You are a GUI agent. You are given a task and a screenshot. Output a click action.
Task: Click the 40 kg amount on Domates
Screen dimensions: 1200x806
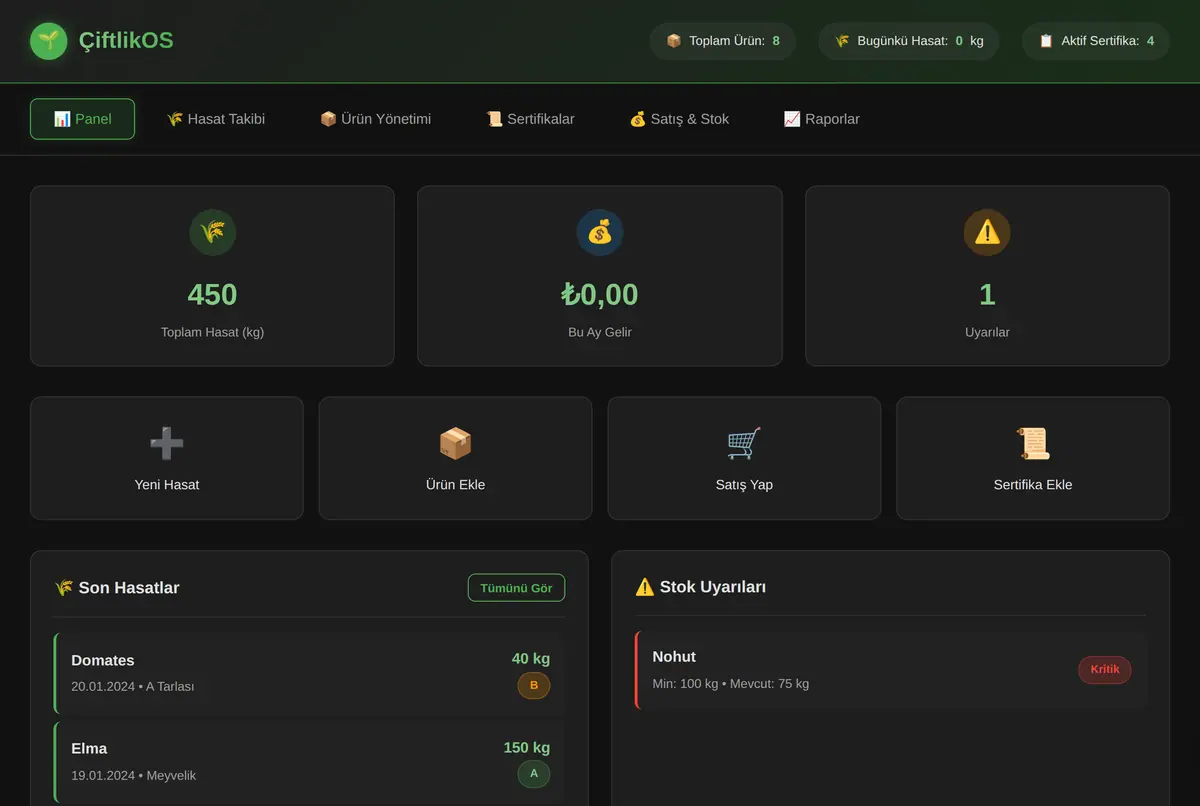tap(531, 659)
